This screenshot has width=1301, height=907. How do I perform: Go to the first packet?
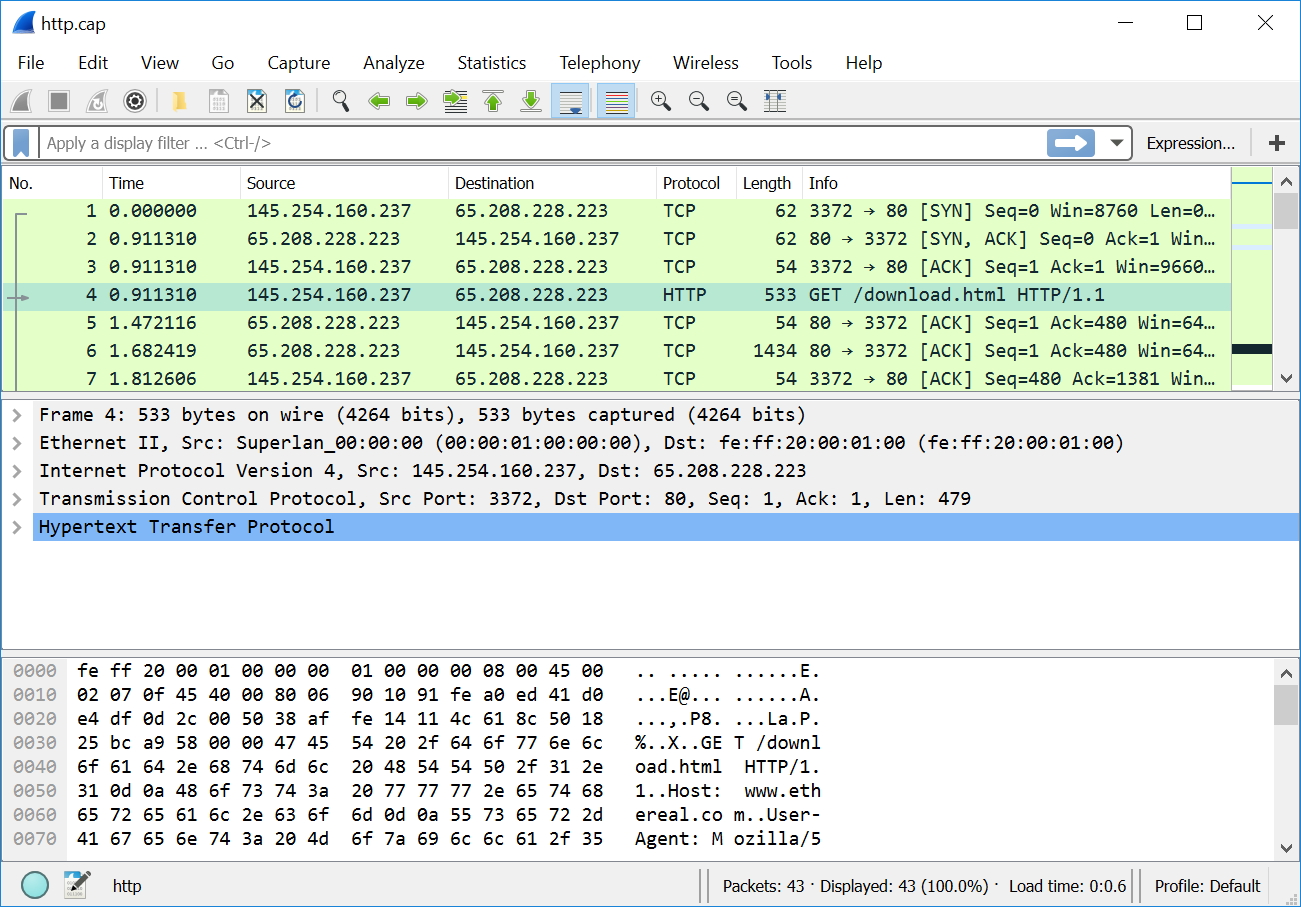click(493, 101)
